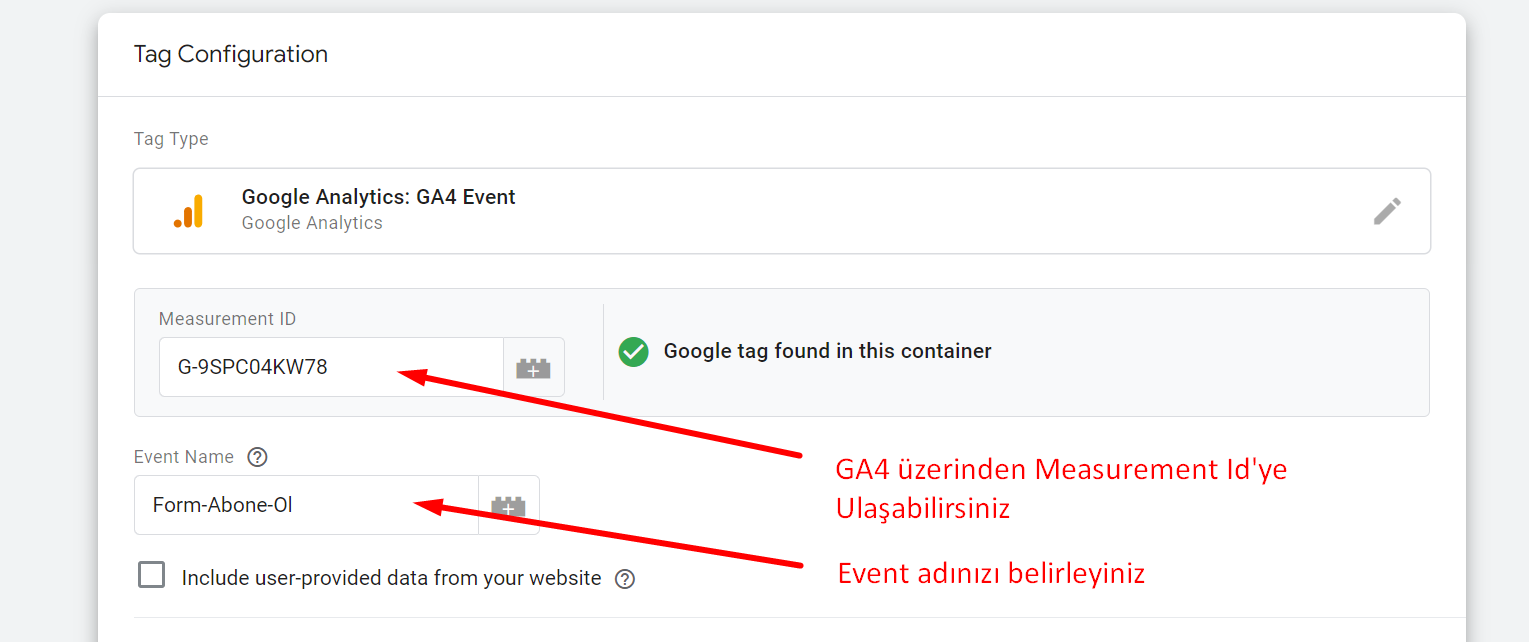Click the Tag Configuration heading
Screen dimensions: 1529x642
[x=231, y=54]
